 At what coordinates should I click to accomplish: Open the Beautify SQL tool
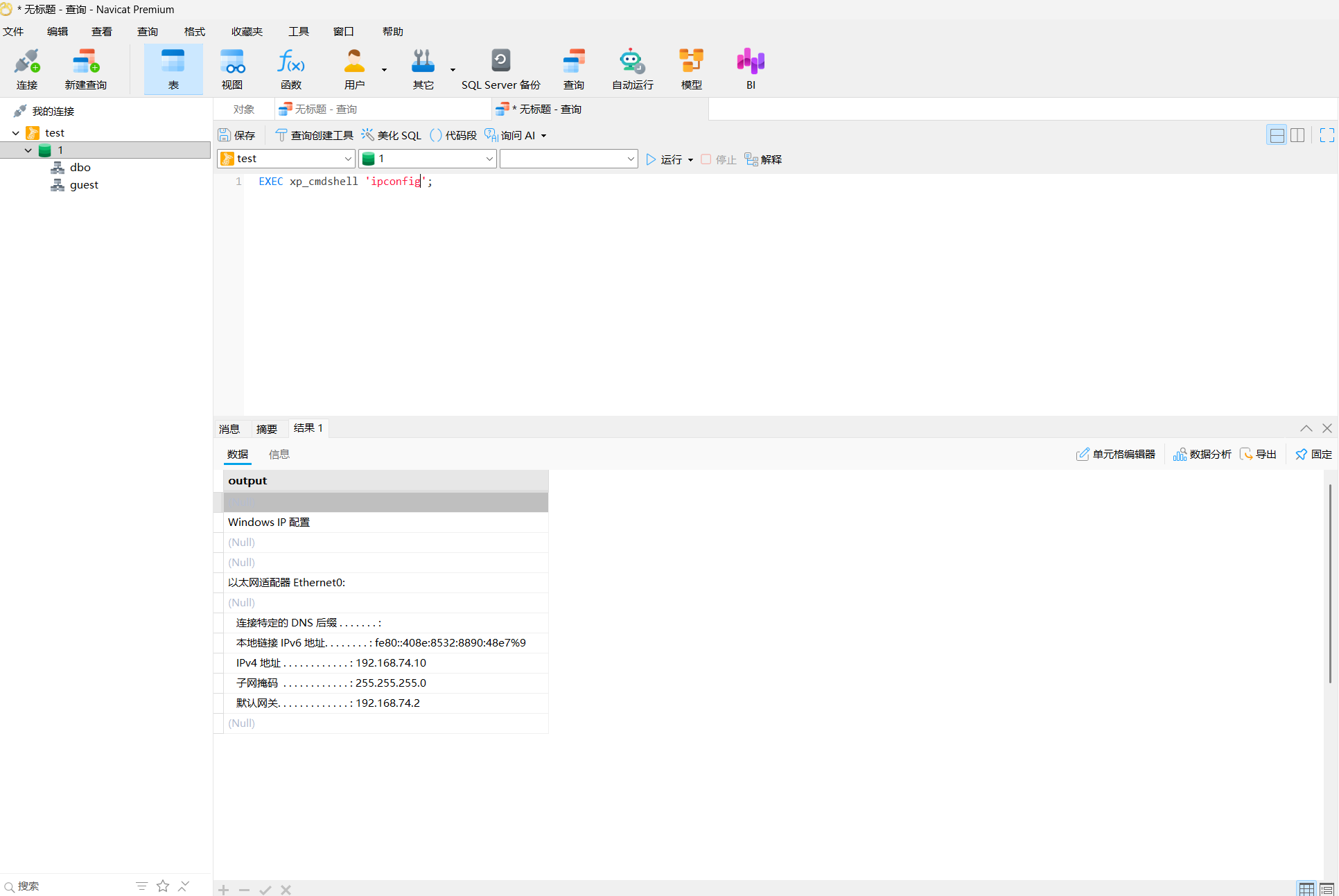(392, 135)
